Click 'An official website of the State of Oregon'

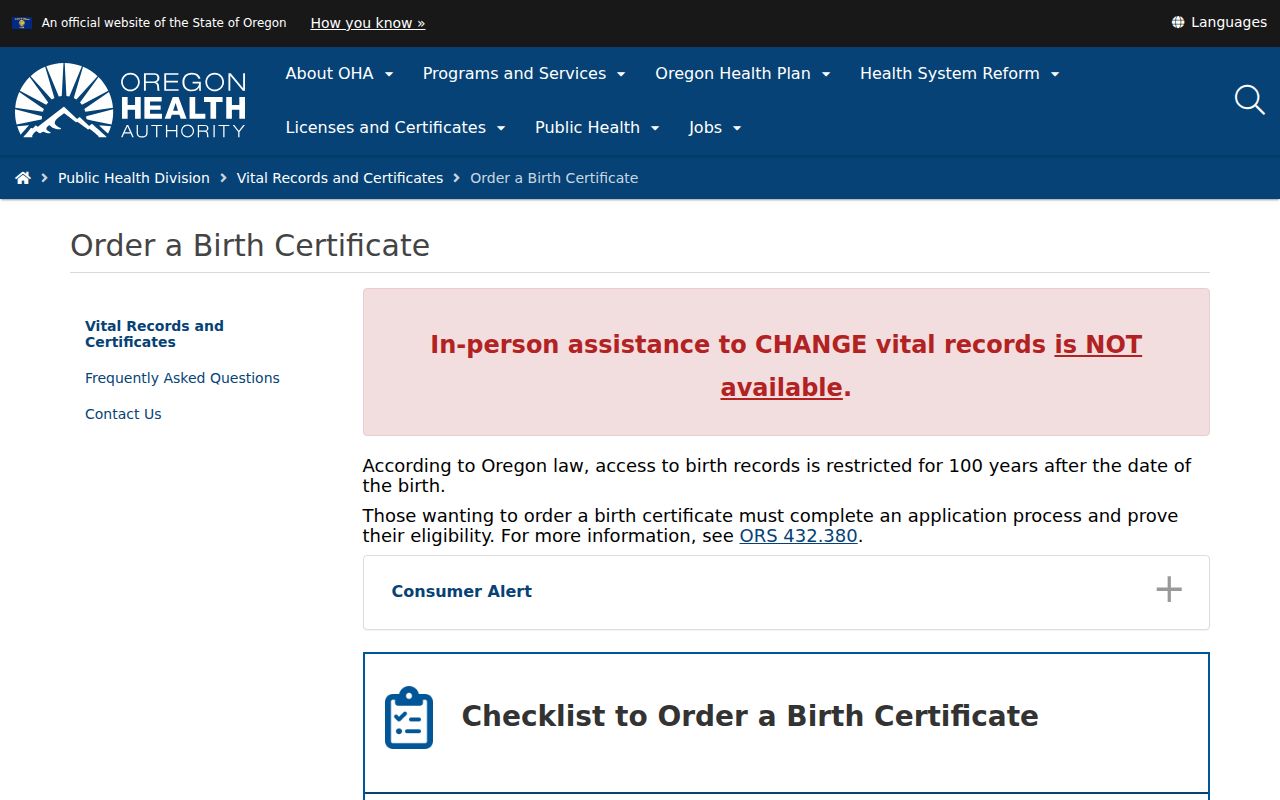coord(164,23)
